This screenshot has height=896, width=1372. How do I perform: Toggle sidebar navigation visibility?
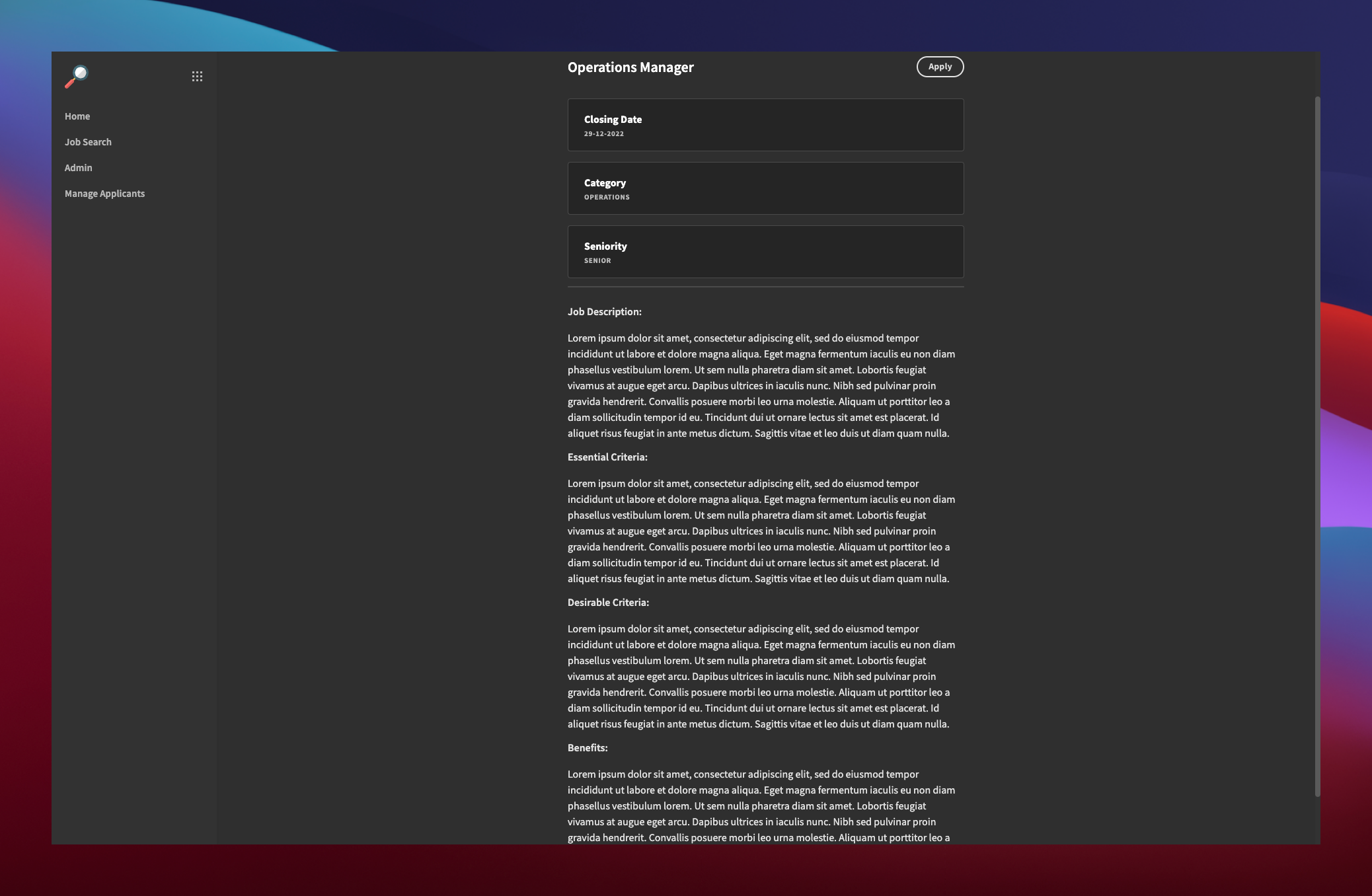pyautogui.click(x=197, y=76)
